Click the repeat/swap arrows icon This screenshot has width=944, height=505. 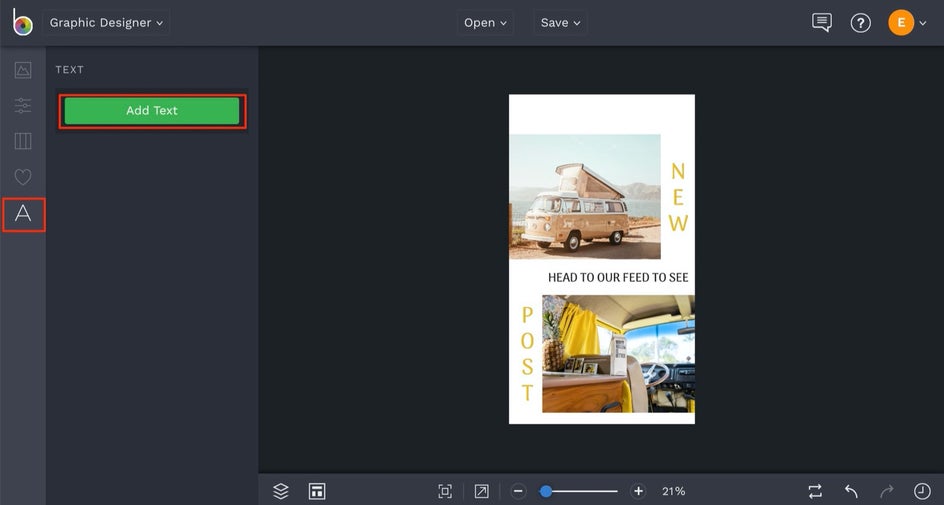(x=815, y=491)
